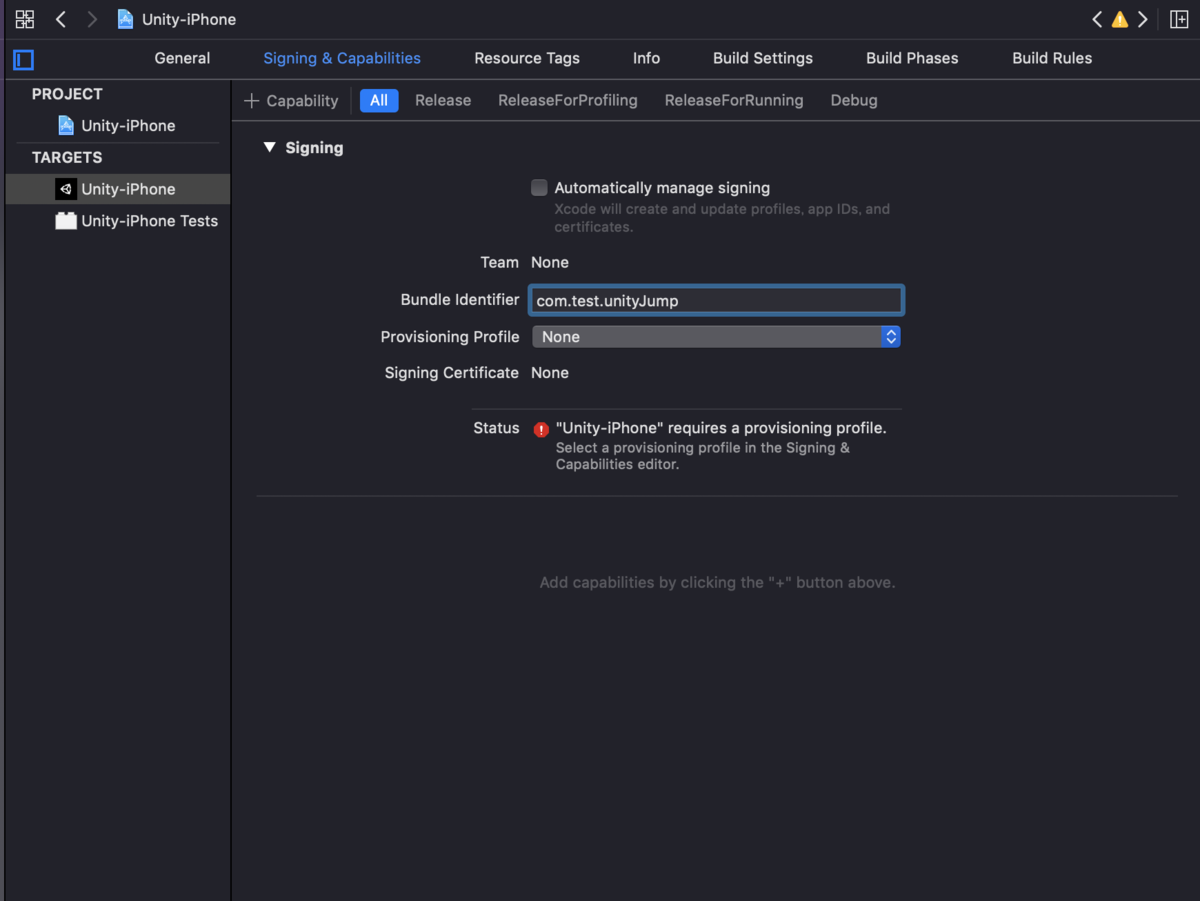This screenshot has height=901, width=1200.
Task: Click the yellow warning triangle in the jump bar
Action: tap(1119, 18)
